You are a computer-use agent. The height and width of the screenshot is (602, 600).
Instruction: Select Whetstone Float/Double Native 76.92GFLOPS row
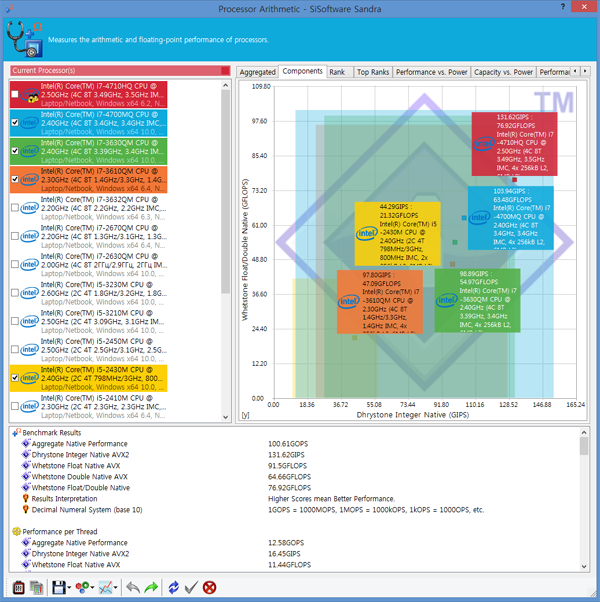pyautogui.click(x=296, y=488)
